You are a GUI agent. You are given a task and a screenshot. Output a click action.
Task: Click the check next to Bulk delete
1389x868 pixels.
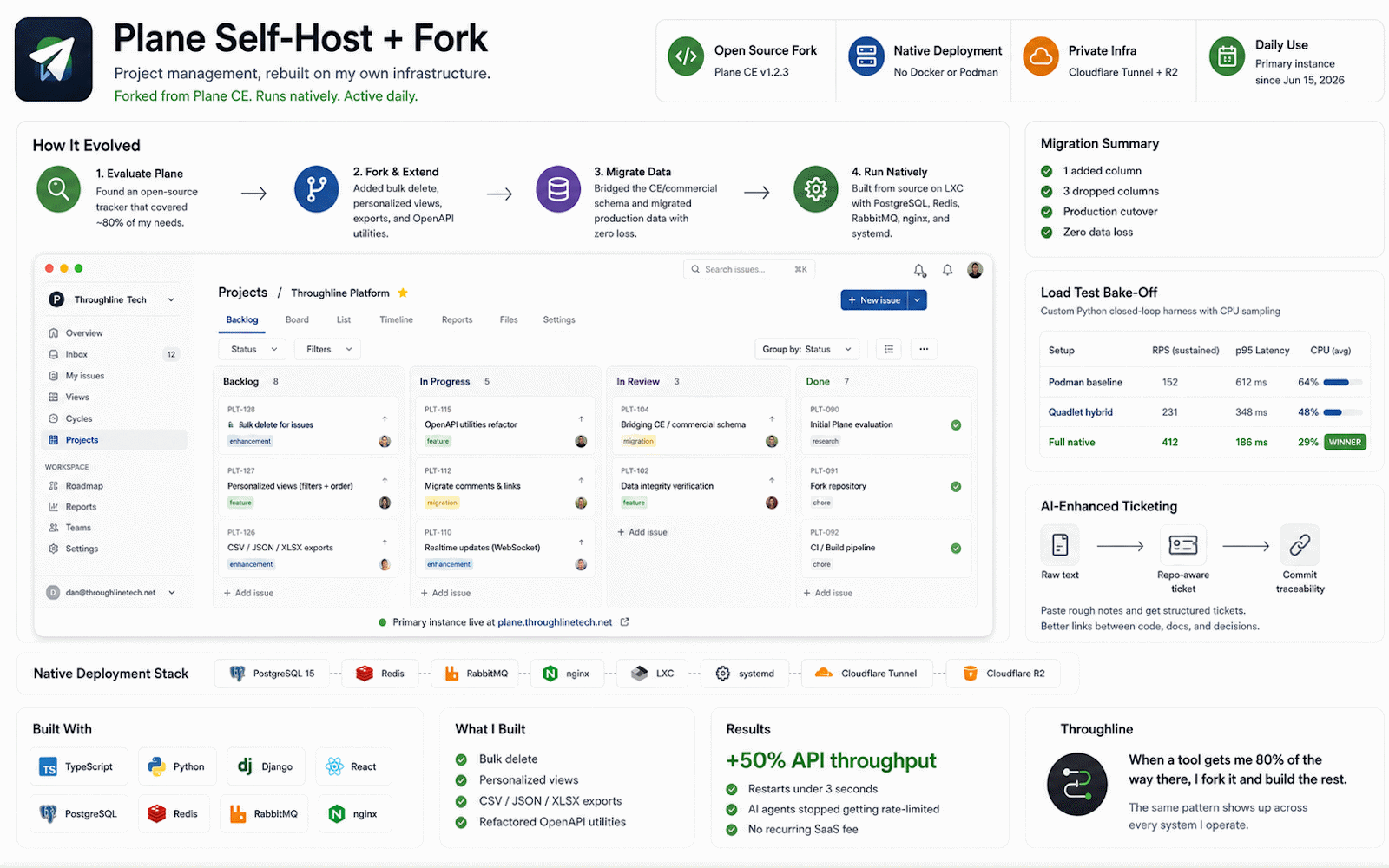pos(461,759)
